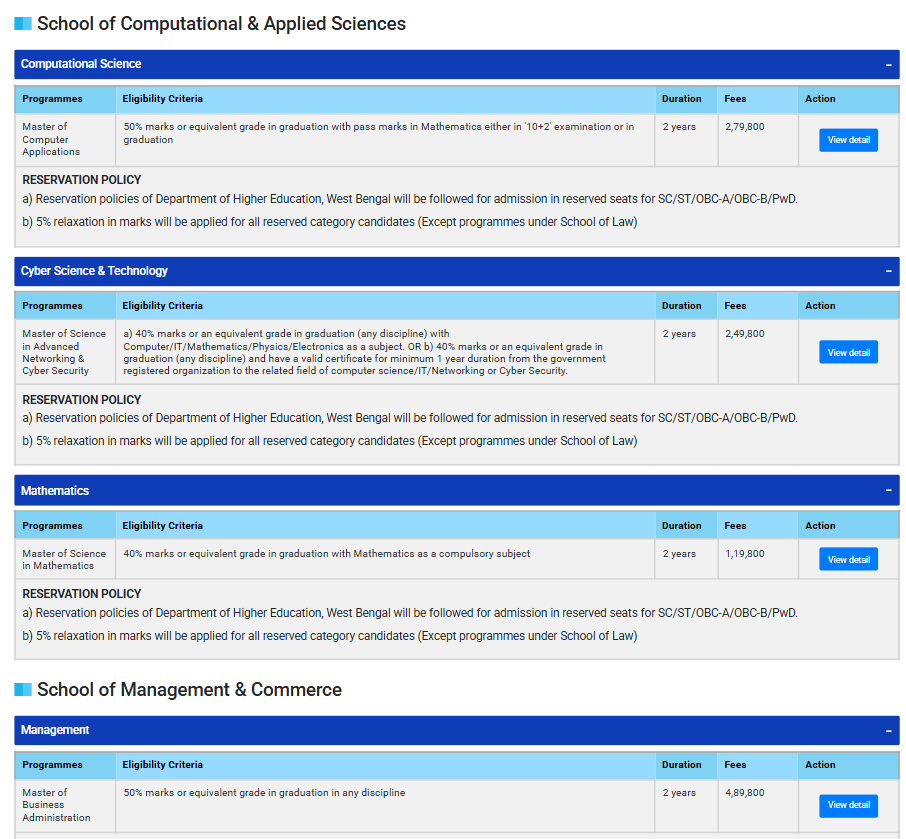The image size is (906, 839).
Task: Click the blue square icon beside School of Management & Commerce
Action: click(x=21, y=689)
